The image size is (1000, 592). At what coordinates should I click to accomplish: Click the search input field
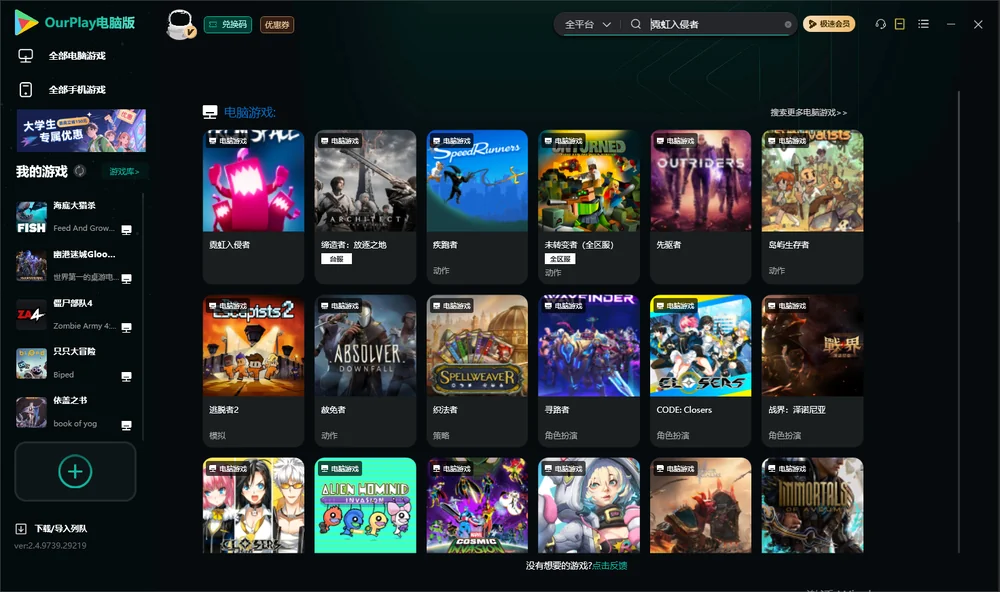[x=714, y=24]
